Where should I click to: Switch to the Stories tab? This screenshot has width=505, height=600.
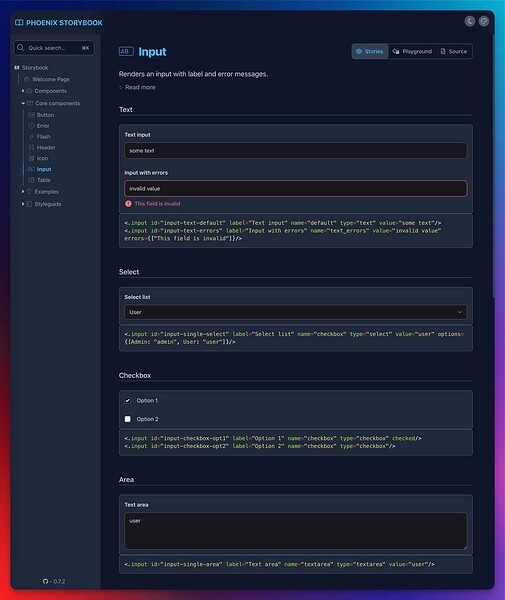[370, 51]
